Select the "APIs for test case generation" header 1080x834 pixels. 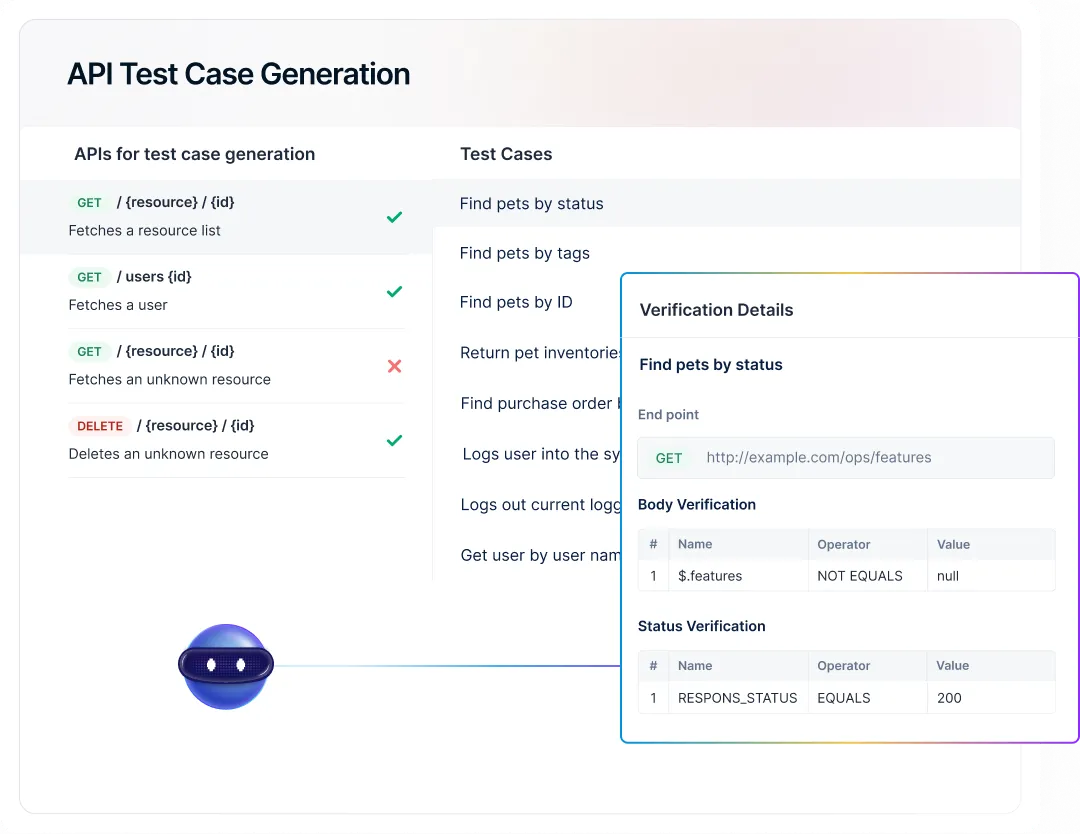coord(194,154)
